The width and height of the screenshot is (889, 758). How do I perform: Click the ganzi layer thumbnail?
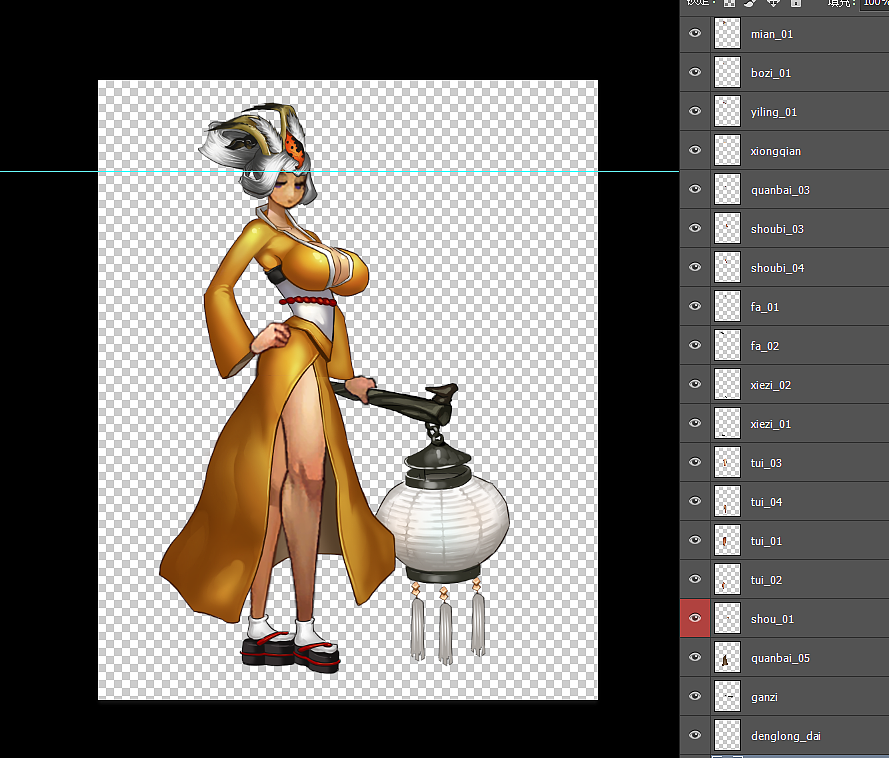(727, 697)
